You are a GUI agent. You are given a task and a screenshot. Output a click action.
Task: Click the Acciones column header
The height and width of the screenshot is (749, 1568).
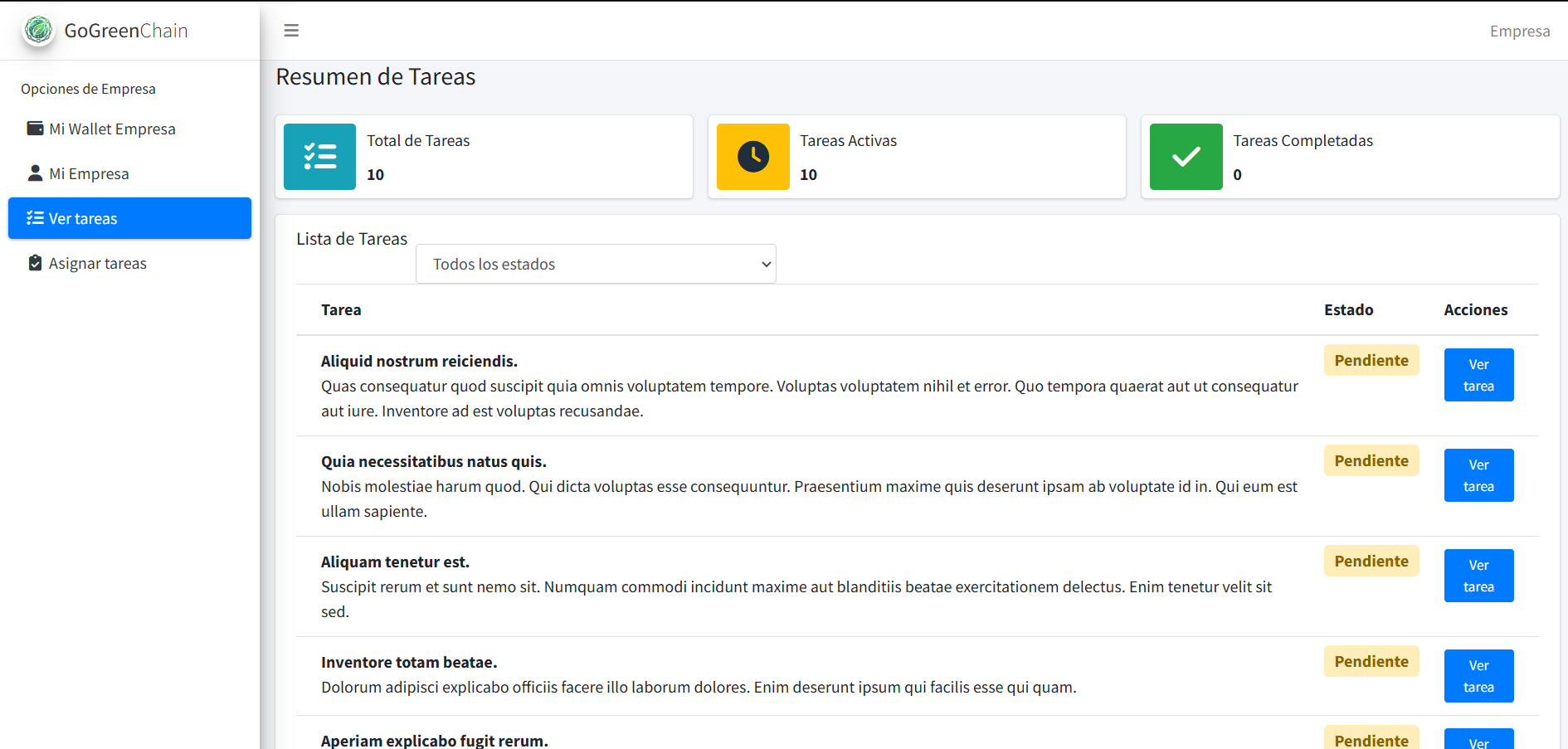(x=1476, y=309)
